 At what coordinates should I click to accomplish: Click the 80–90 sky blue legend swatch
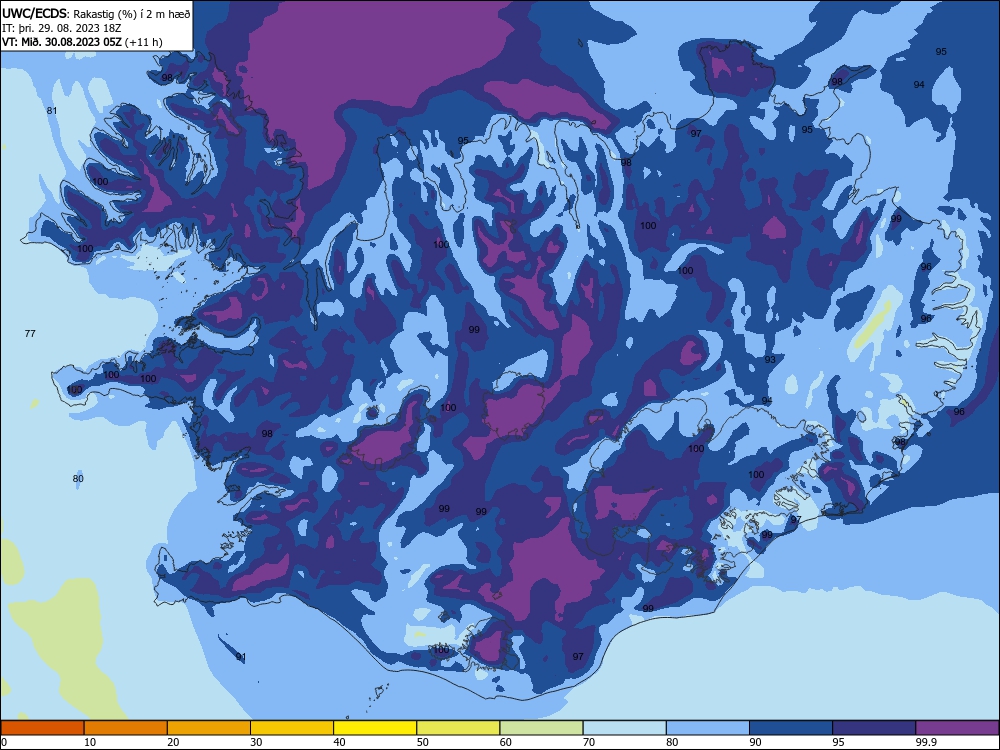point(708,728)
